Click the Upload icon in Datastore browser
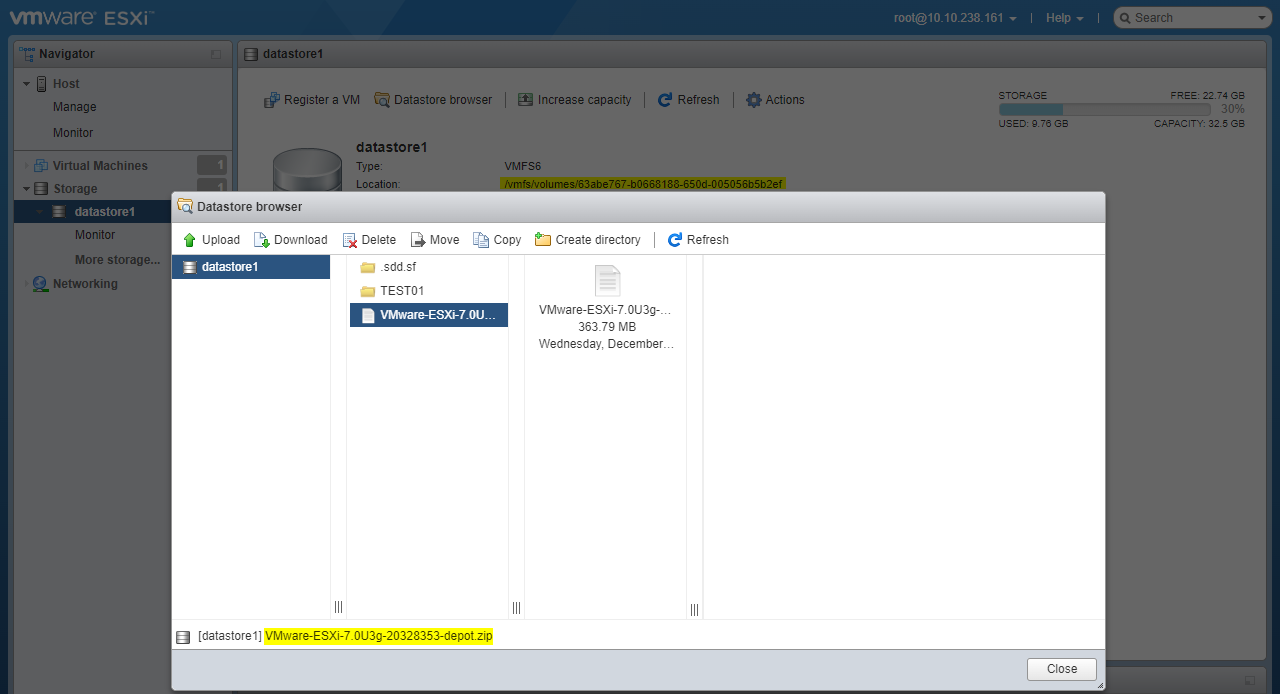 (x=189, y=240)
